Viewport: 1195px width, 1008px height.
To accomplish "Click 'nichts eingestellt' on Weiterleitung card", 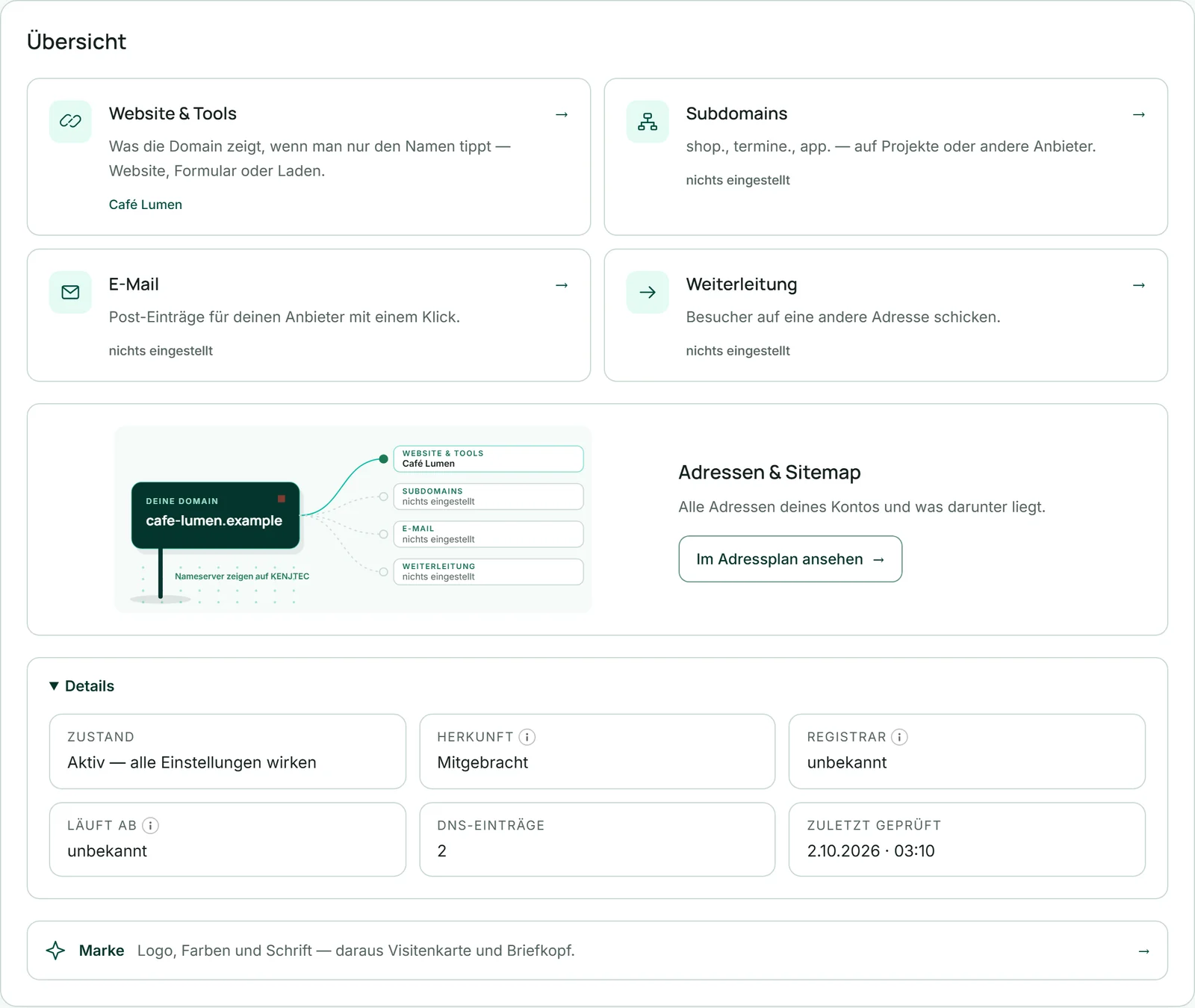I will [x=738, y=351].
